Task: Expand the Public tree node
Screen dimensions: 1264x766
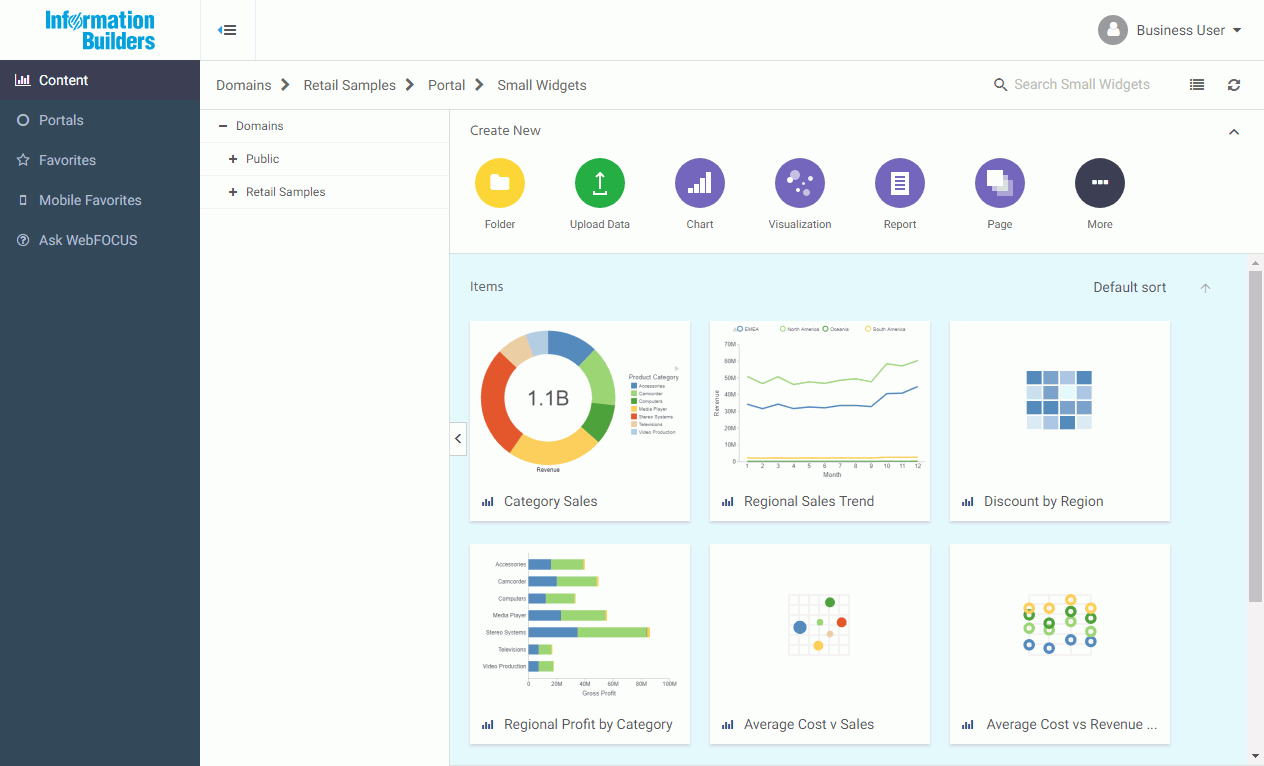Action: tap(233, 159)
